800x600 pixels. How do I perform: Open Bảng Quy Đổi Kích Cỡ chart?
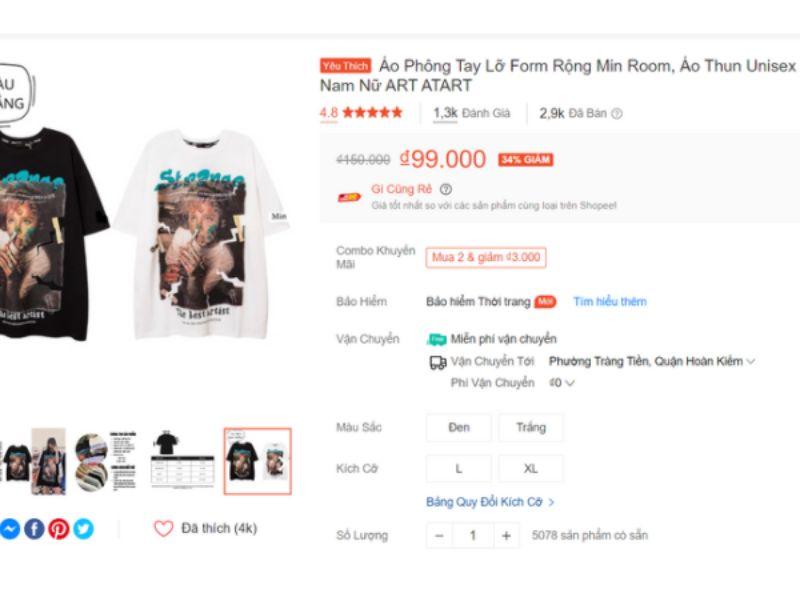490,502
